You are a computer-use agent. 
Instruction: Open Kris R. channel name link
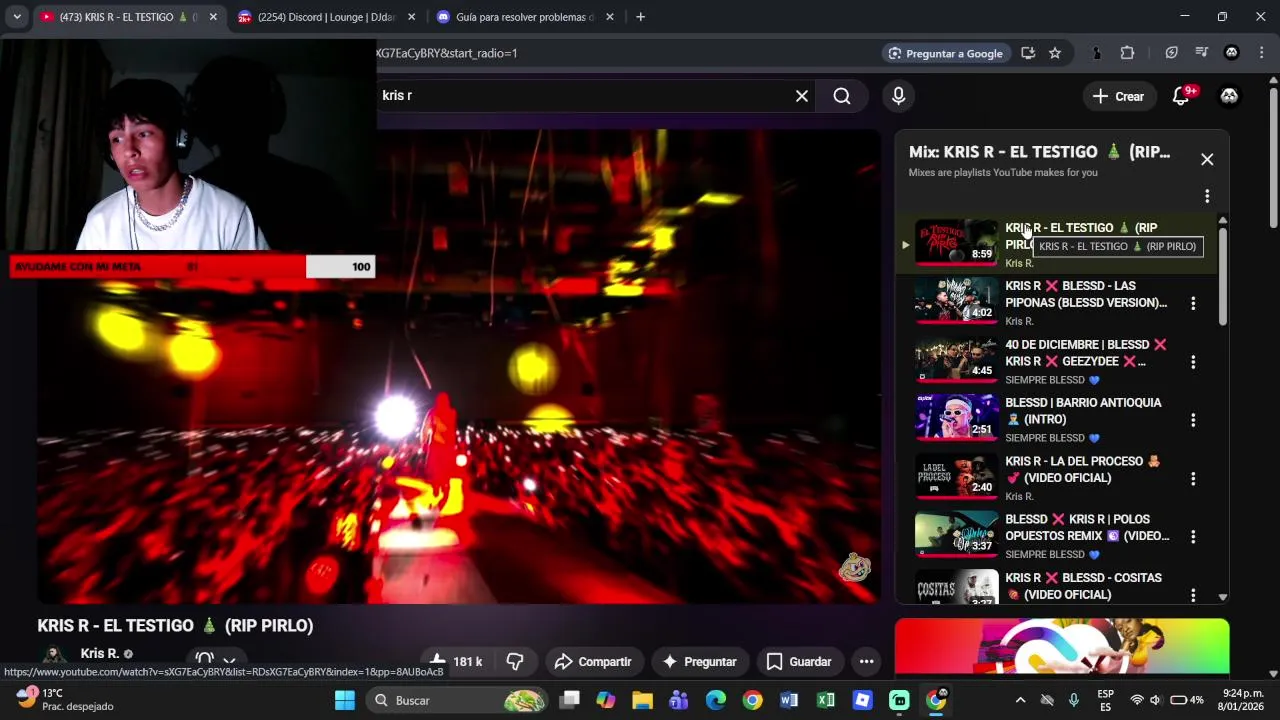[100, 653]
